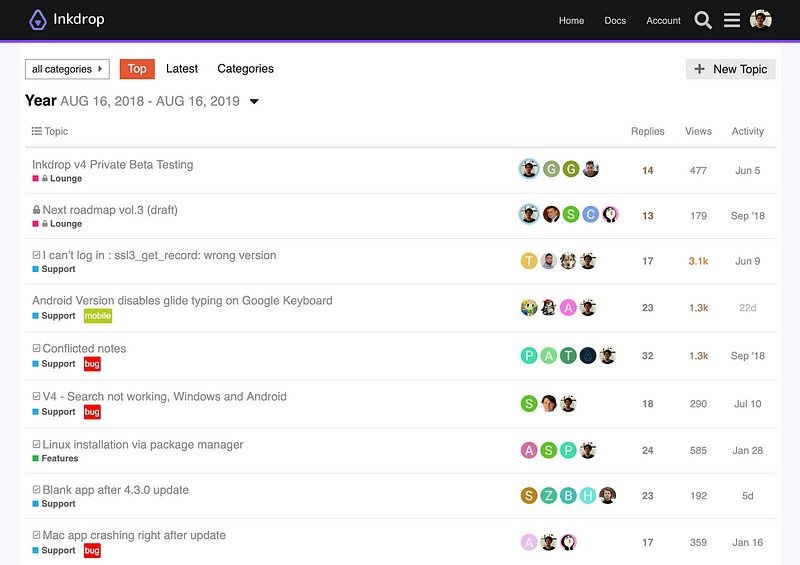Click the P avatar in Linux installation row
The image size is (800, 565).
click(x=568, y=450)
